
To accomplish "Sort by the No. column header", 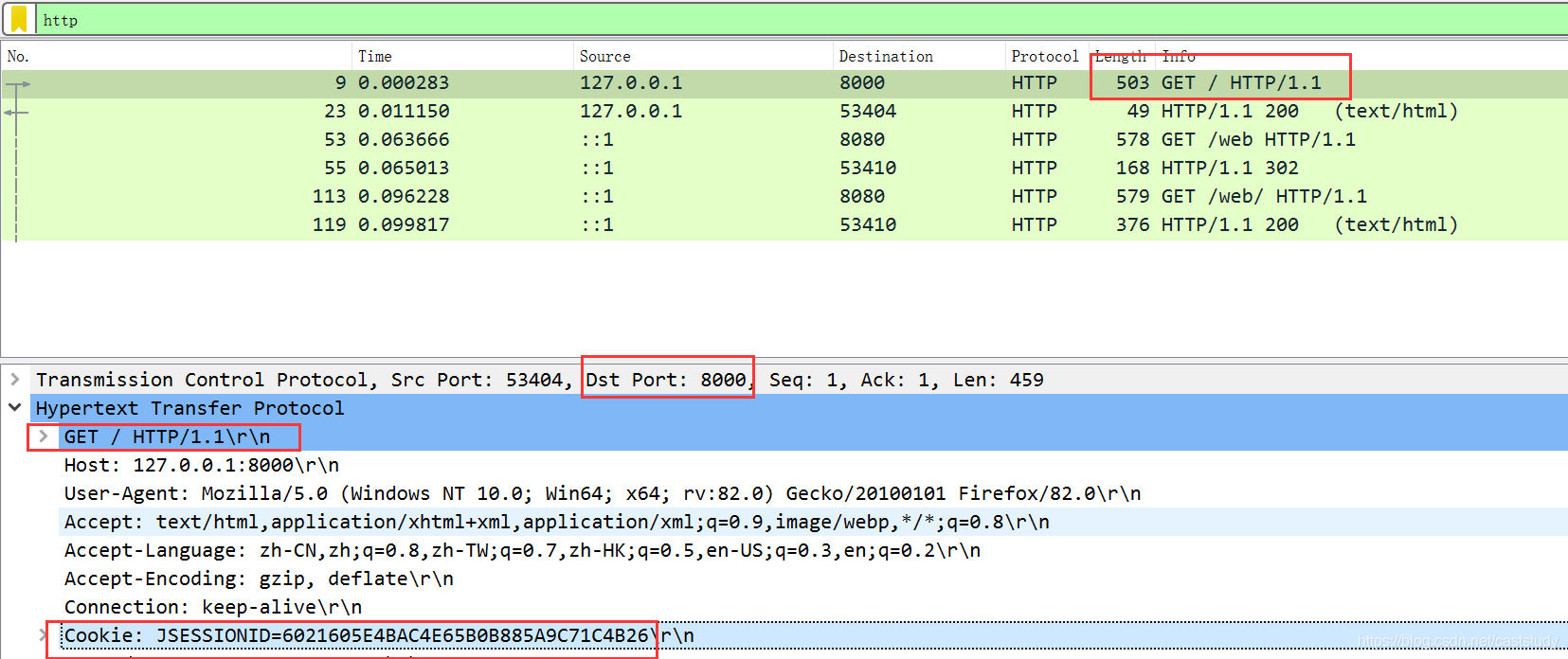I will point(176,56).
